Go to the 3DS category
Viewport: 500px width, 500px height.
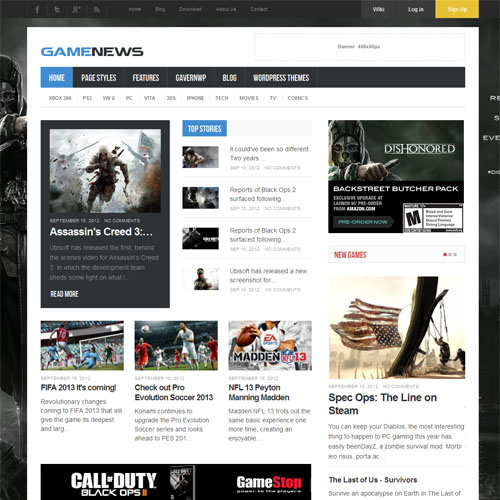point(171,98)
